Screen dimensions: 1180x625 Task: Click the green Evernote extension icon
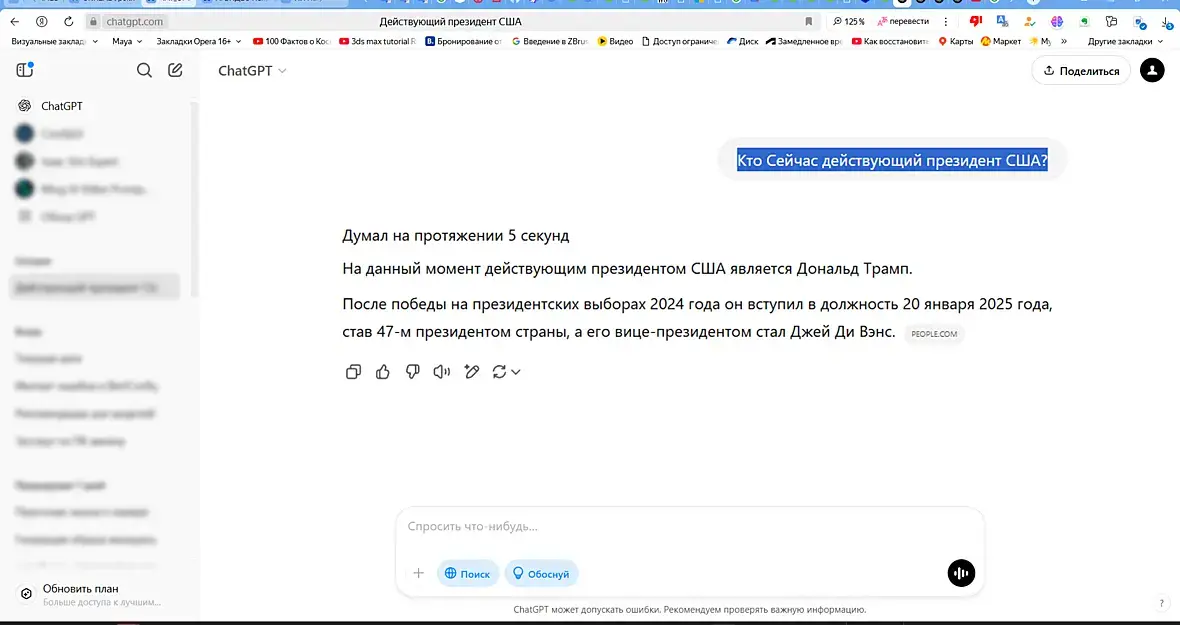coord(1084,22)
